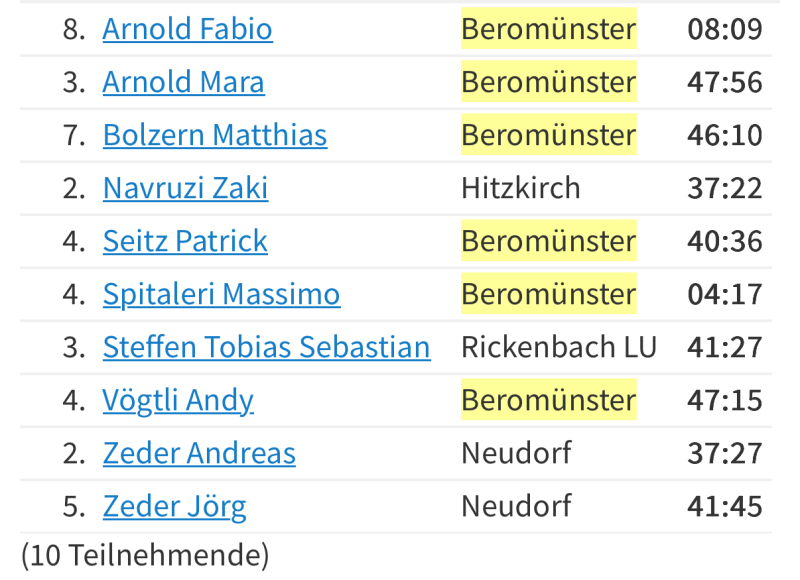Click the Vögtli Andy link
Viewport: 800px width, 580px height.
[178, 400]
